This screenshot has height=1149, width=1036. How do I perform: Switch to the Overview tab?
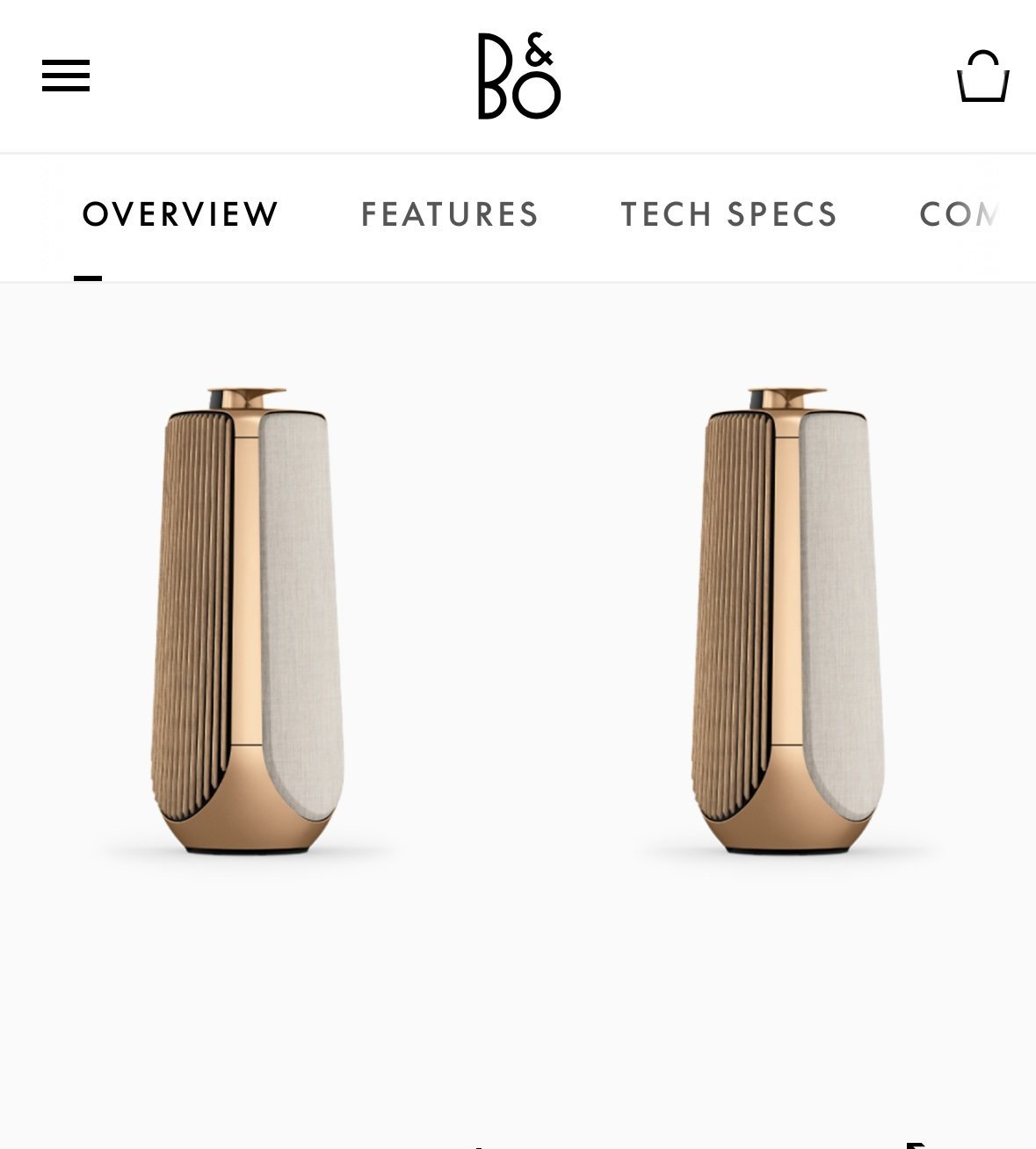pos(180,214)
